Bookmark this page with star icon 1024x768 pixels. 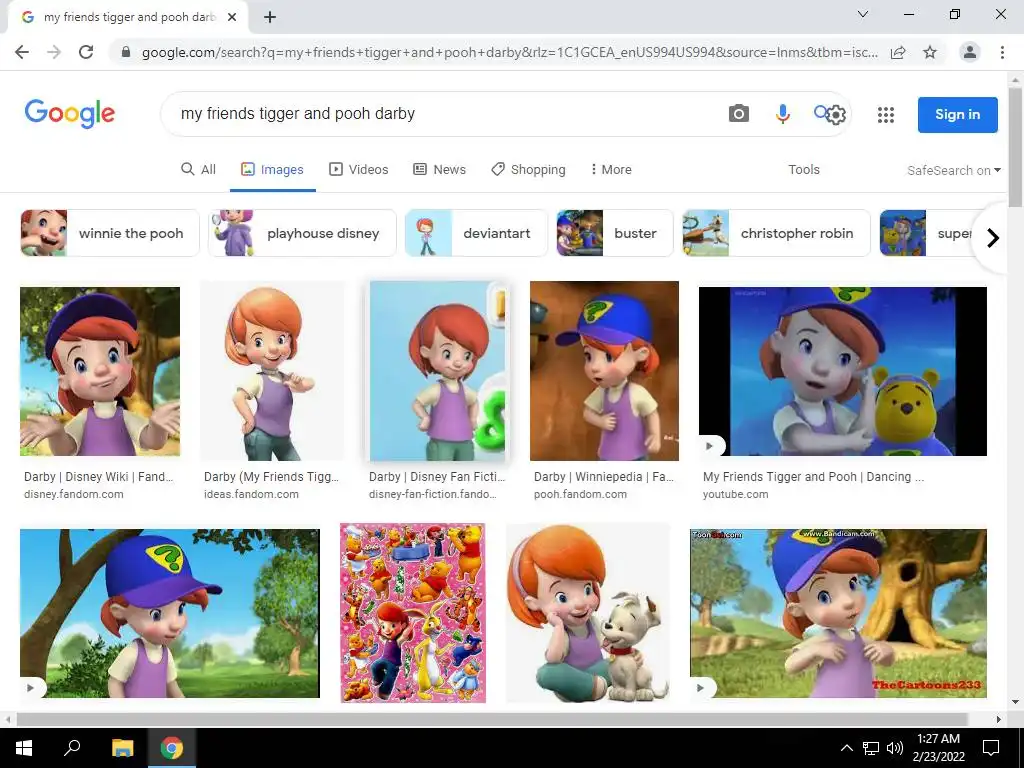[x=930, y=52]
